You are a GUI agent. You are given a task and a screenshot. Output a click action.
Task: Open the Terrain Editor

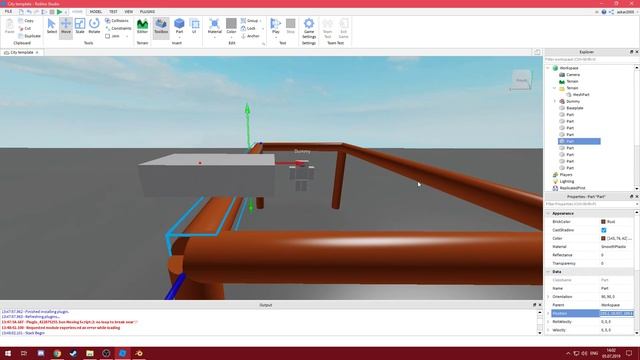[x=142, y=26]
